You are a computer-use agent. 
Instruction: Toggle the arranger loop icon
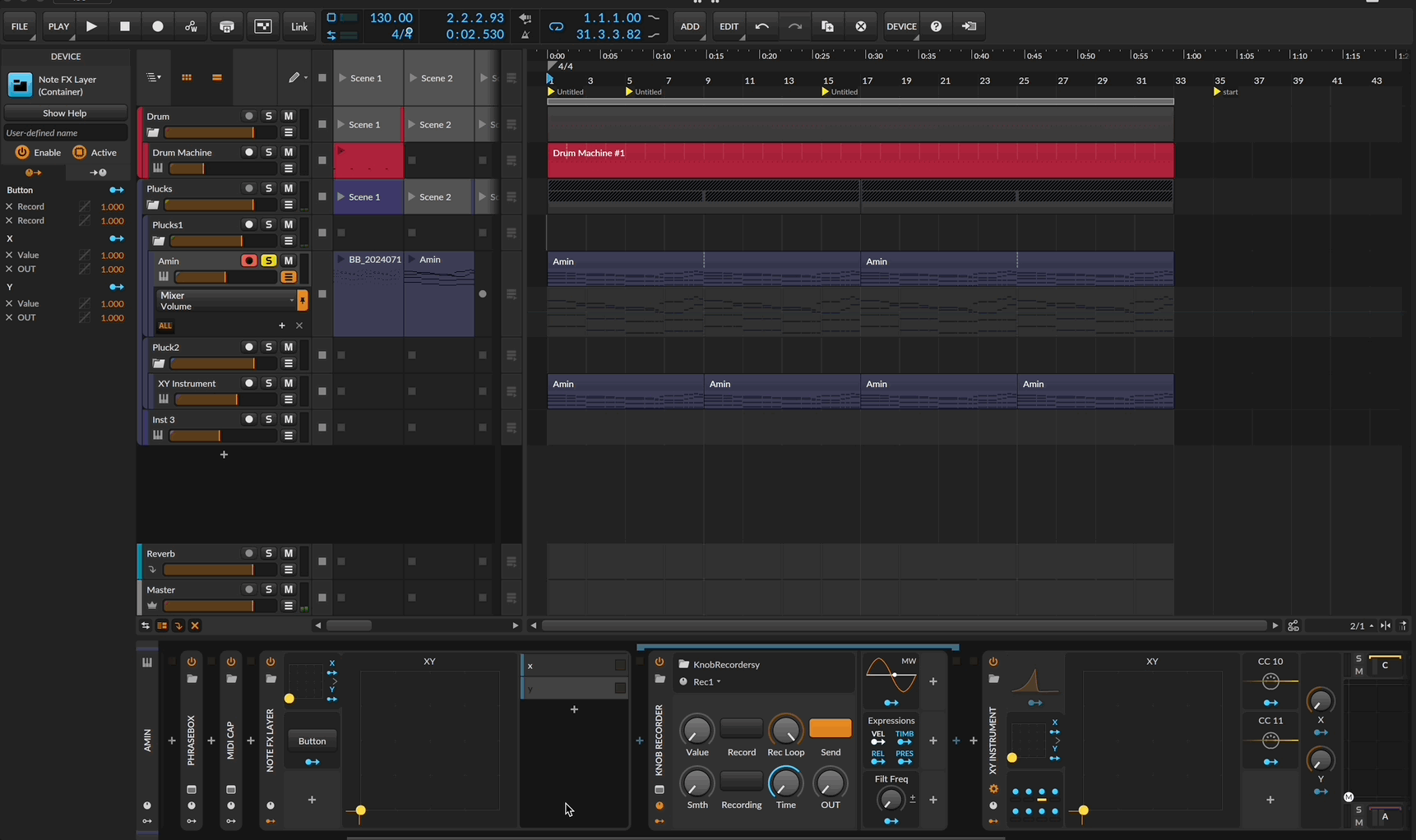[557, 26]
